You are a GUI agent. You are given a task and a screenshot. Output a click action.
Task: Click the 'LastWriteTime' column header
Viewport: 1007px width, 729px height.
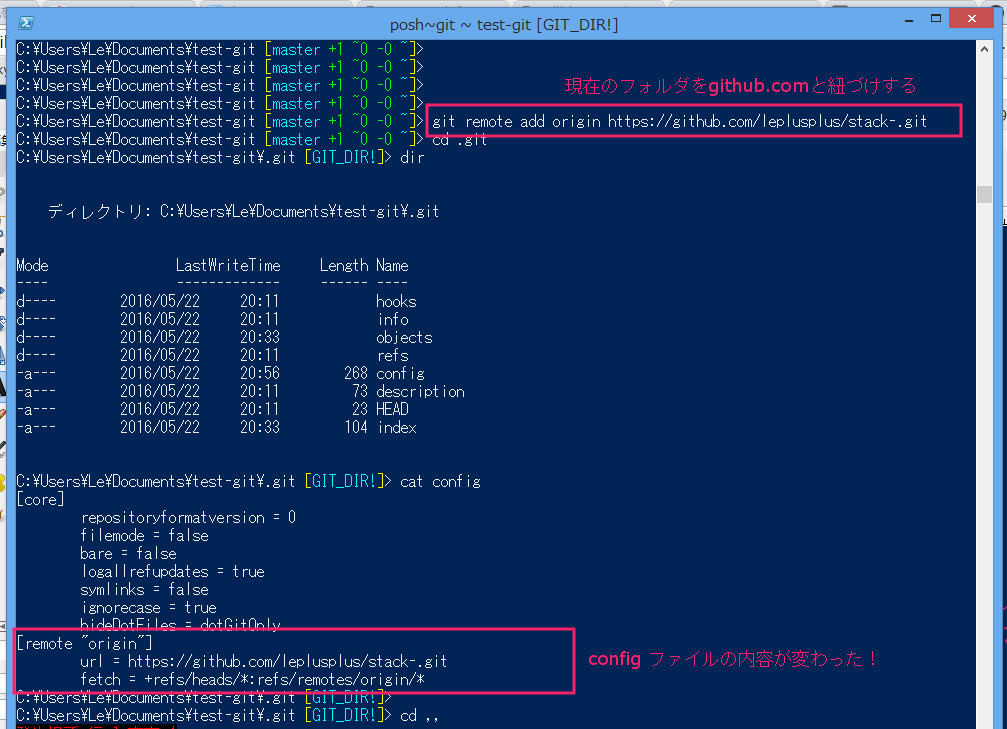point(228,265)
